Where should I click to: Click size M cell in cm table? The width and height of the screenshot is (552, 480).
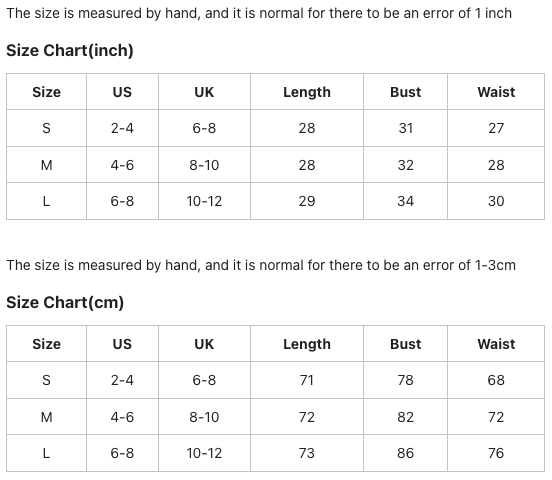tap(46, 417)
